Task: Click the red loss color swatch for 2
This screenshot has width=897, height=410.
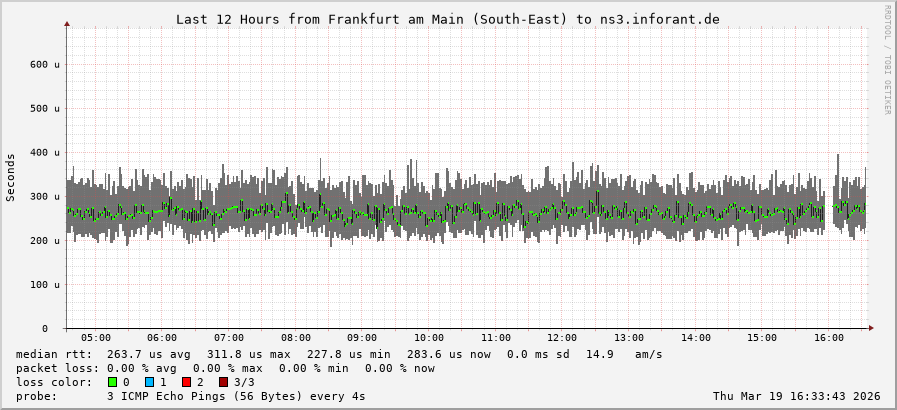Action: click(x=186, y=382)
